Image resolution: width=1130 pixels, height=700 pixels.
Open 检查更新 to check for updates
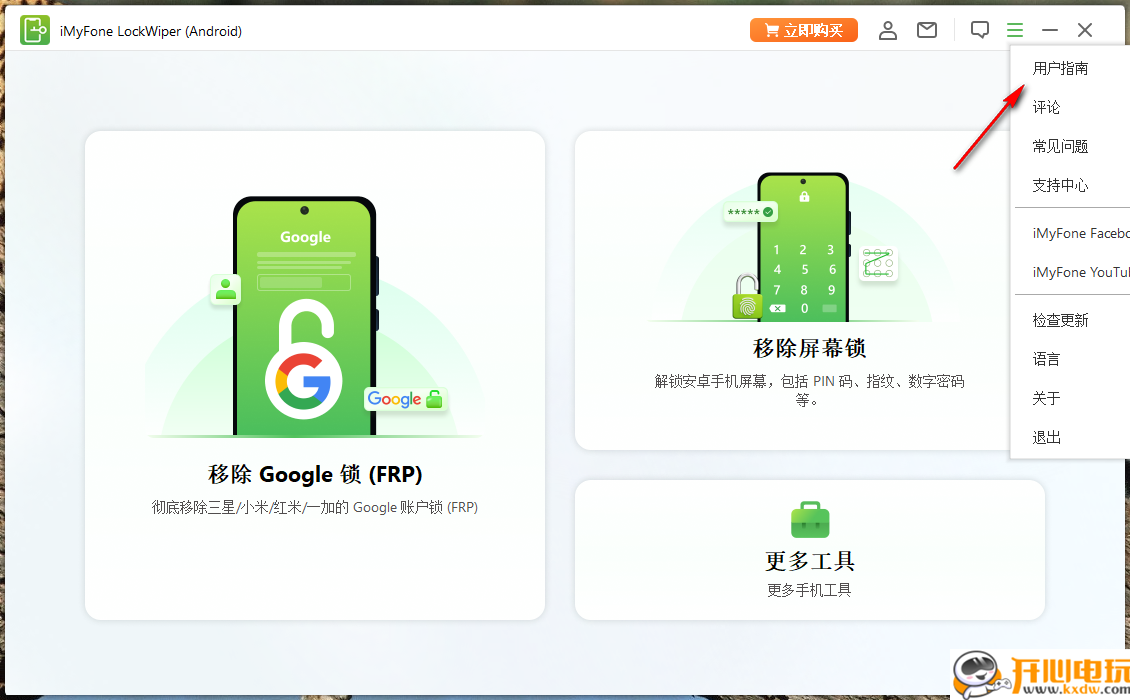[x=1060, y=319]
